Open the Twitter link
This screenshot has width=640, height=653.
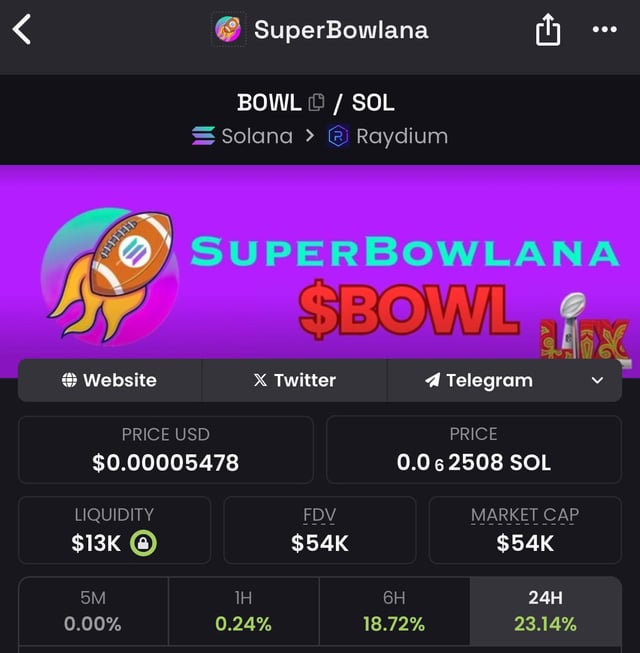coord(294,380)
